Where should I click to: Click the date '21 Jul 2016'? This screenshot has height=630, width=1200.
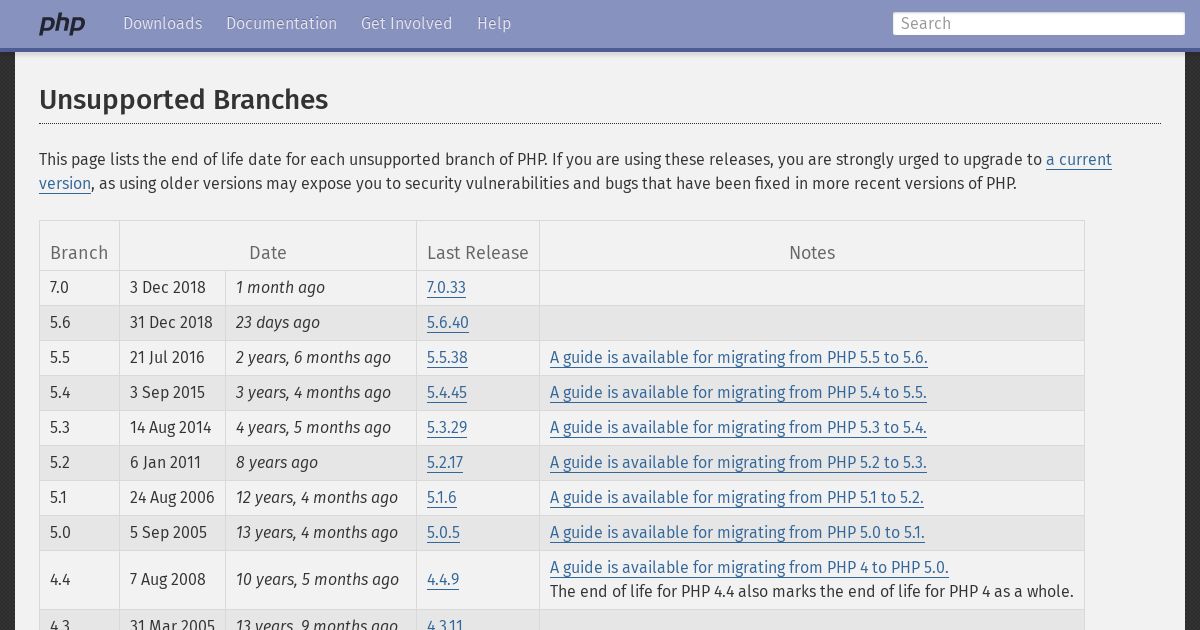(x=167, y=358)
